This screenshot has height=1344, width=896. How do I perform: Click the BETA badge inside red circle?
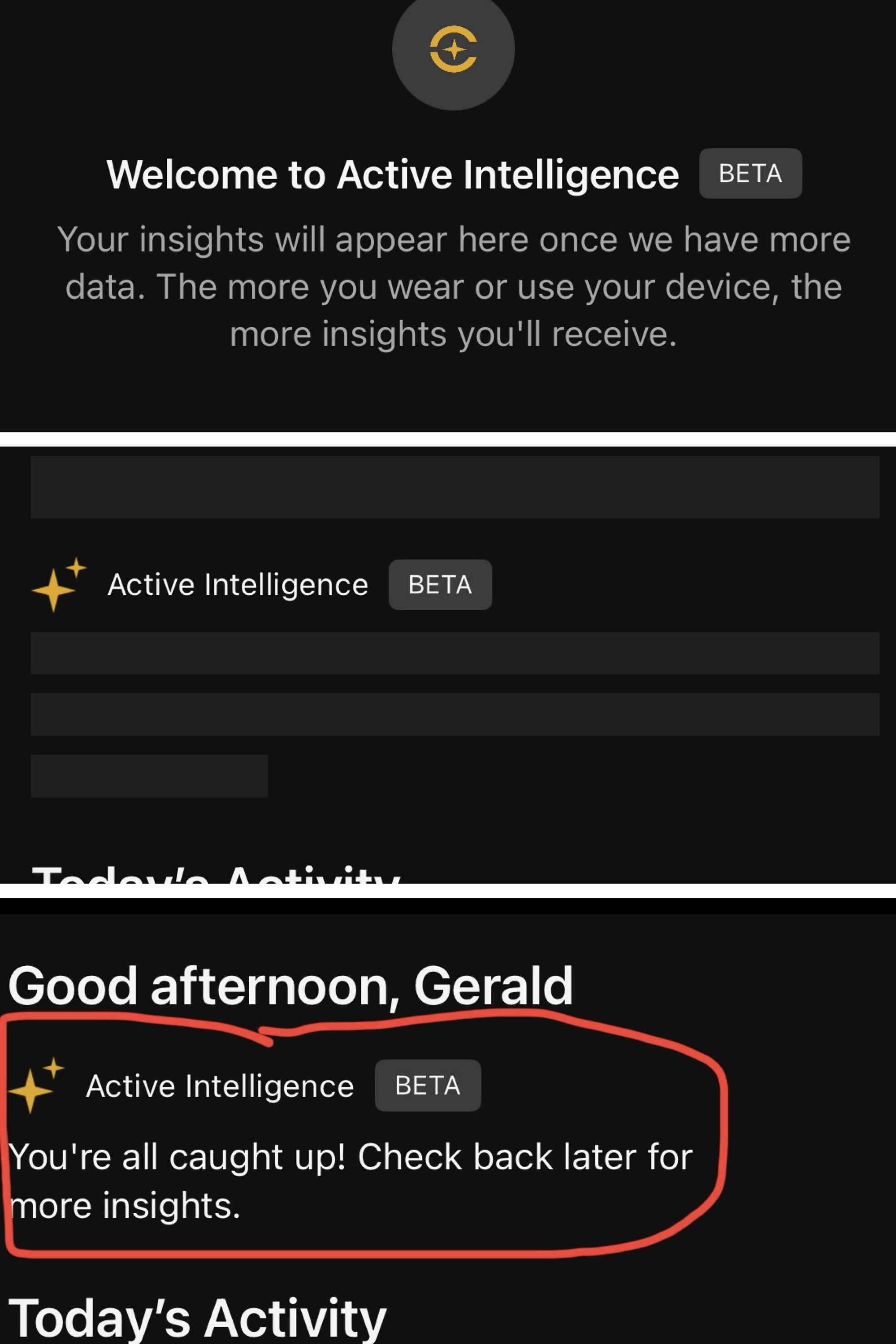(427, 1085)
